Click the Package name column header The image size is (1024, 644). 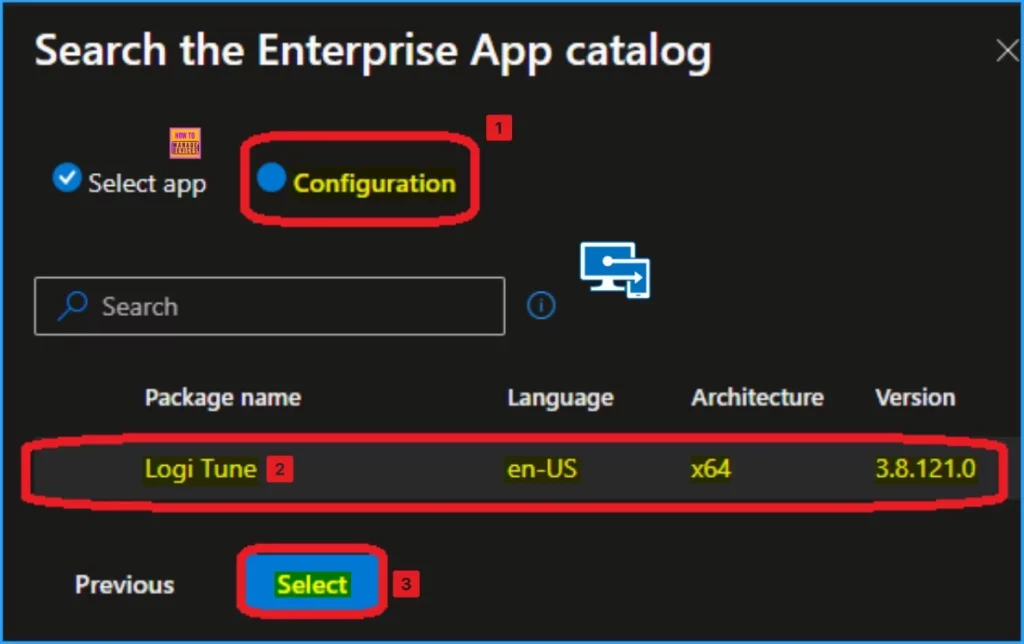[x=223, y=397]
